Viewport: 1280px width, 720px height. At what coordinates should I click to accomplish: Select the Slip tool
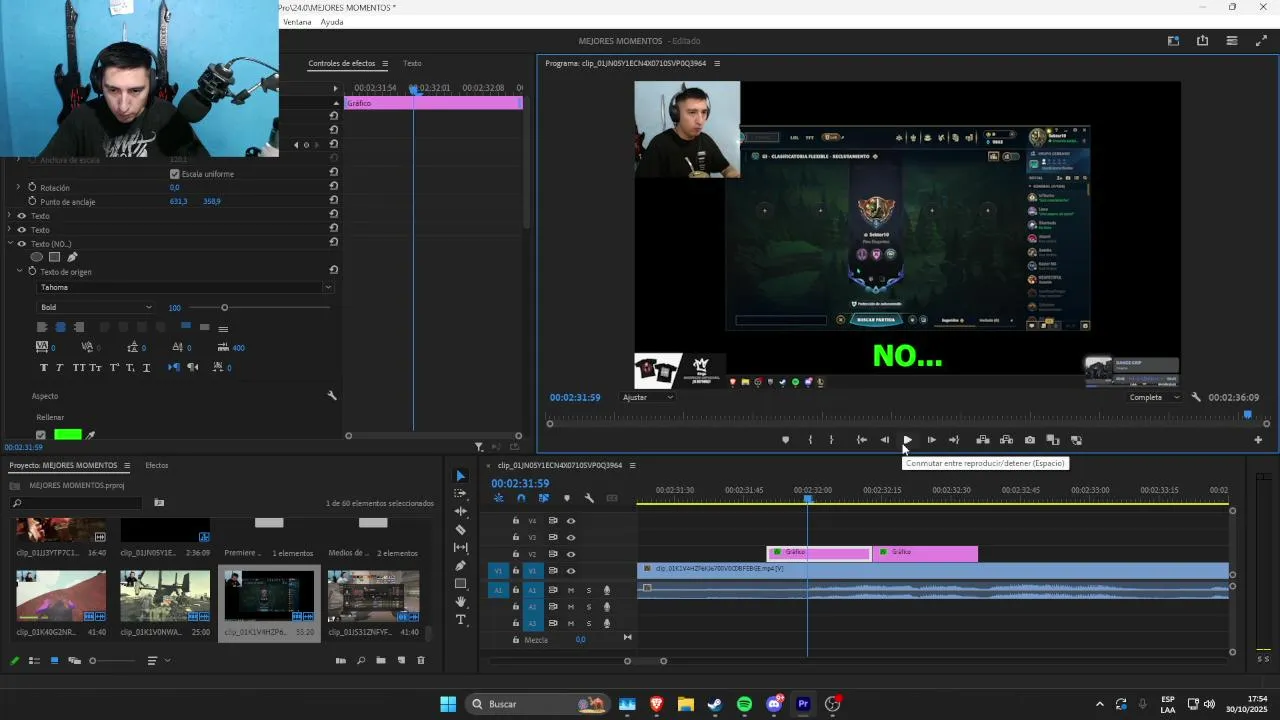click(460, 547)
